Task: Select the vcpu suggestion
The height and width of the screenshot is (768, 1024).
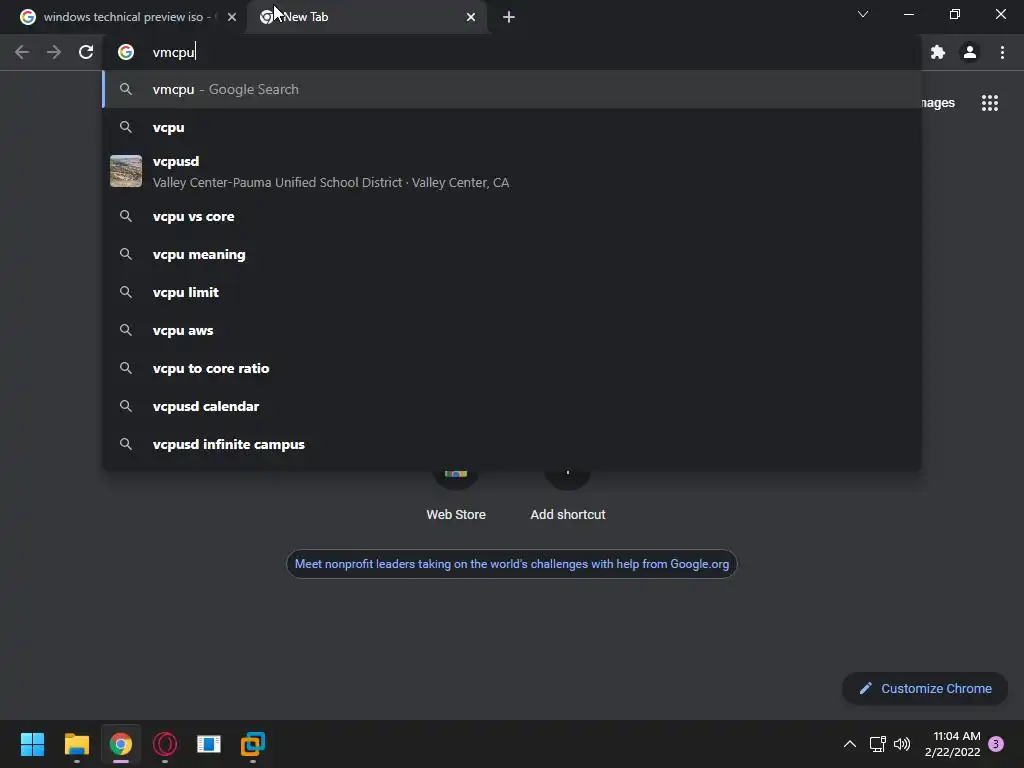Action: (x=513, y=127)
